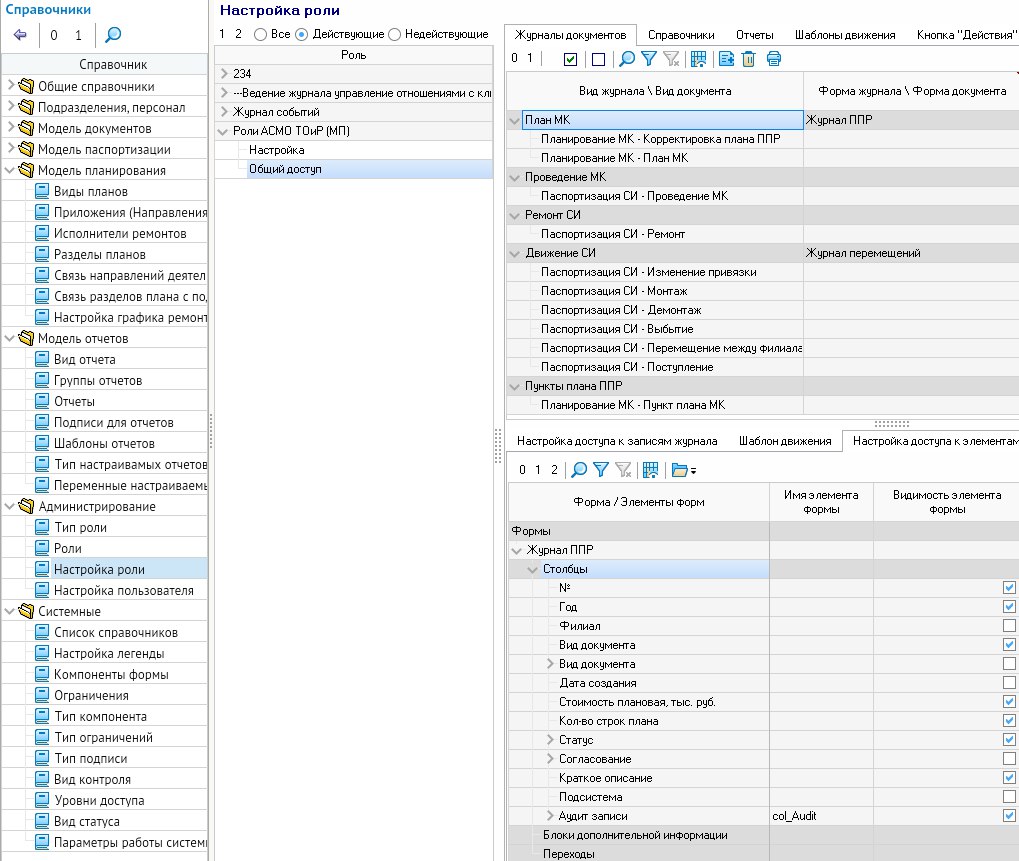Image resolution: width=1019 pixels, height=861 pixels.
Task: Clear filter icon in document journals toolbar
Action: [671, 59]
